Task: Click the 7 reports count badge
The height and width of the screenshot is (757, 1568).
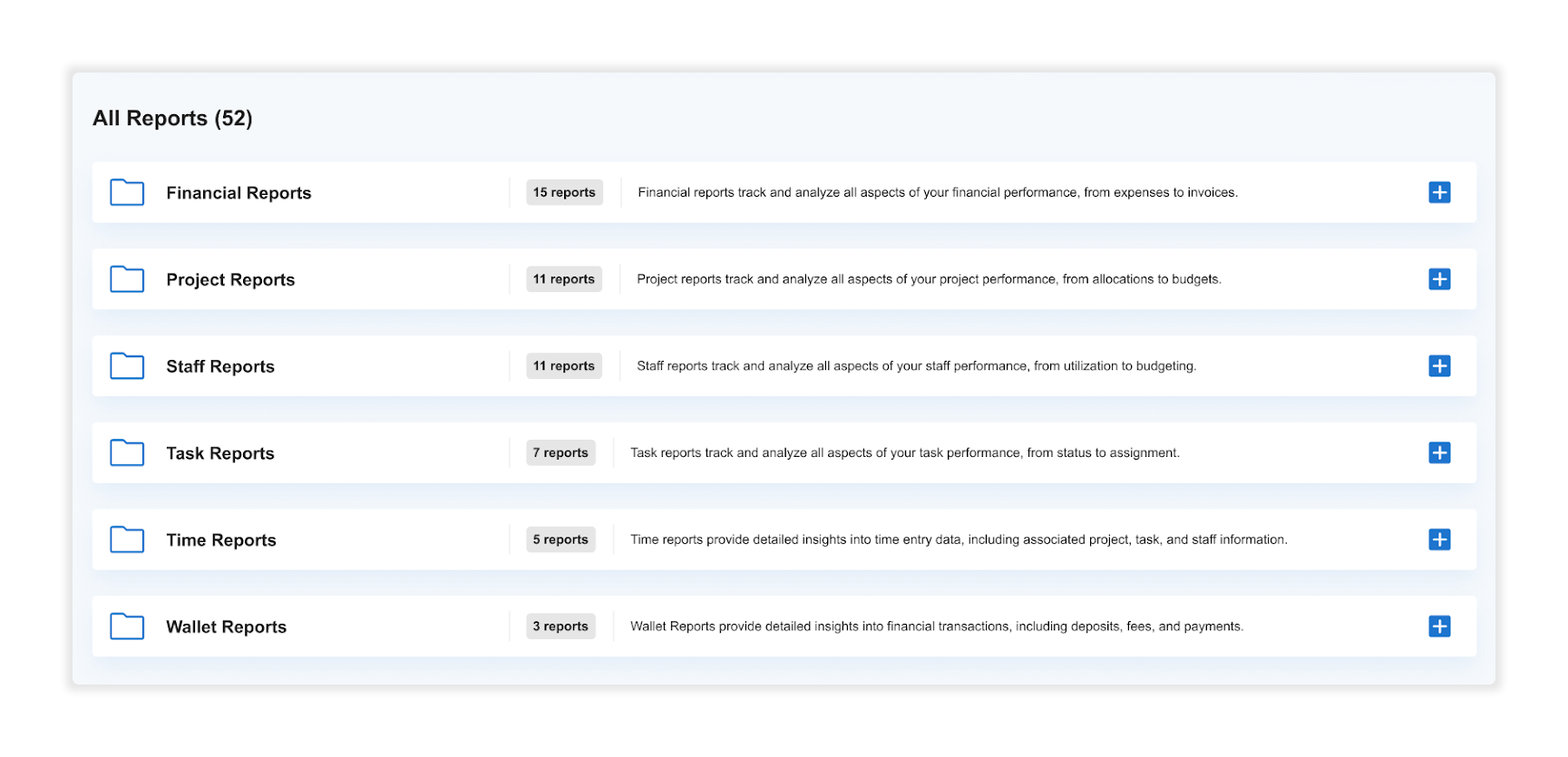Action: click(560, 452)
